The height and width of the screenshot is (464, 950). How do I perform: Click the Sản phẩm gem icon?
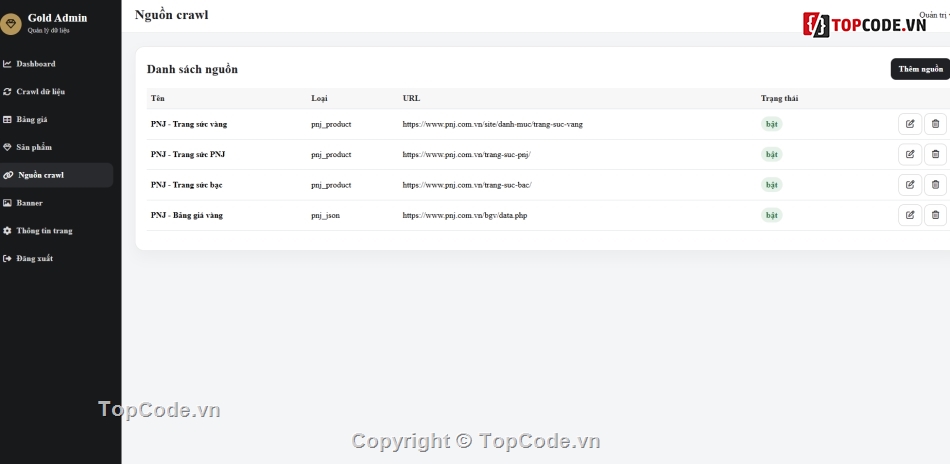coord(7,147)
